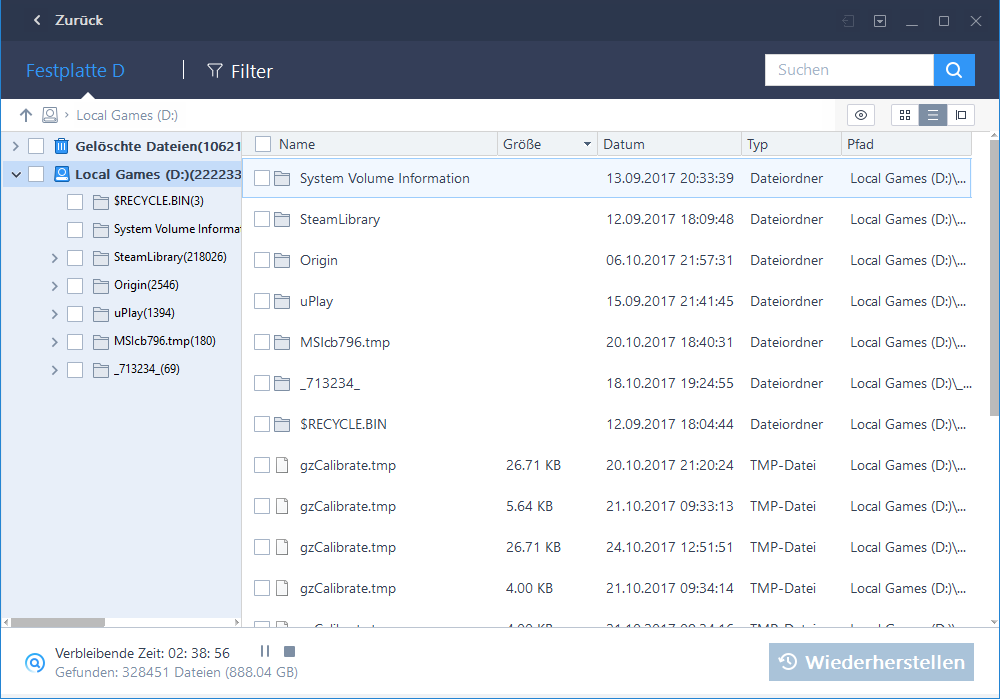This screenshot has width=1000, height=699.
Task: Stop the running scan
Action: [289, 652]
